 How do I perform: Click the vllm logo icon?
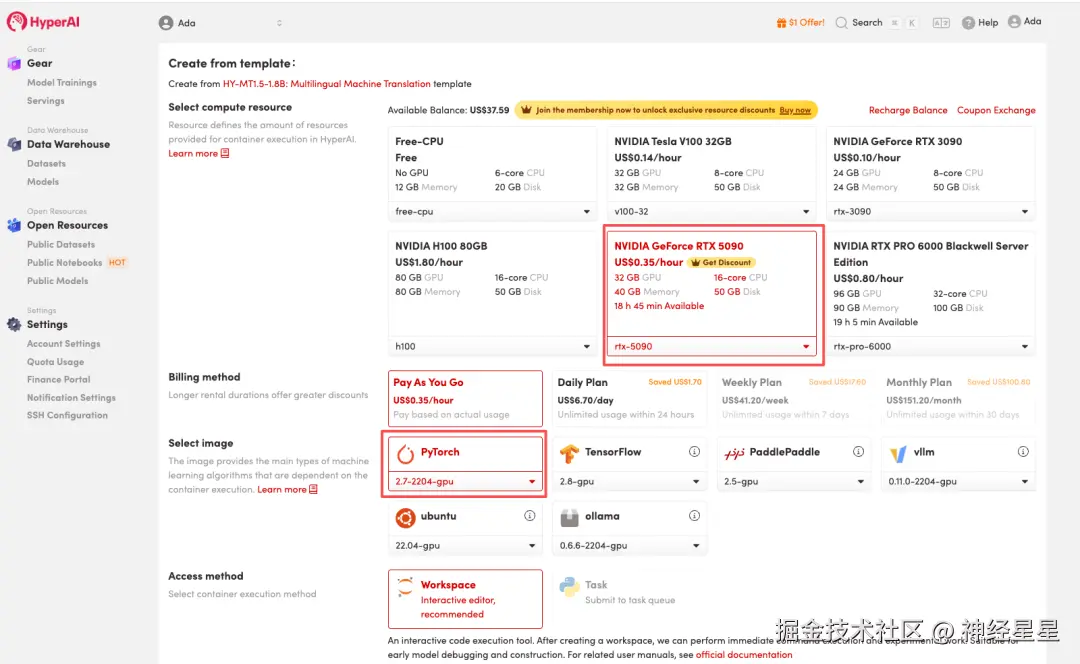(898, 454)
